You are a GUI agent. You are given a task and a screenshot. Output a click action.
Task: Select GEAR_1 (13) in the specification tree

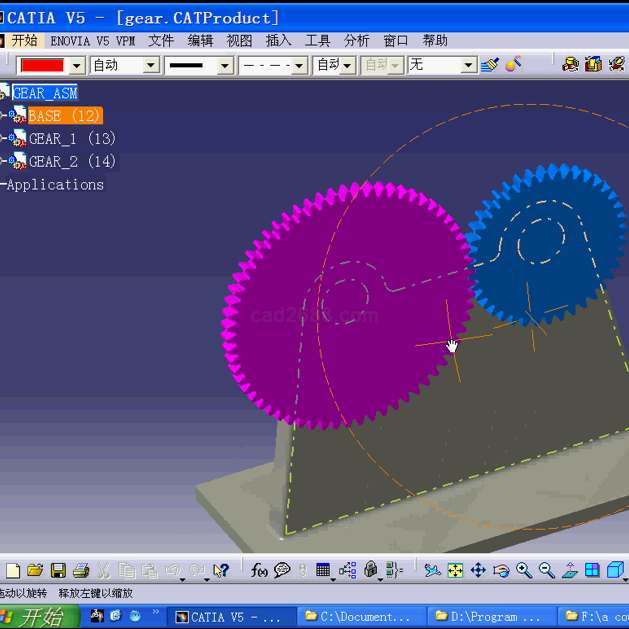[71, 138]
